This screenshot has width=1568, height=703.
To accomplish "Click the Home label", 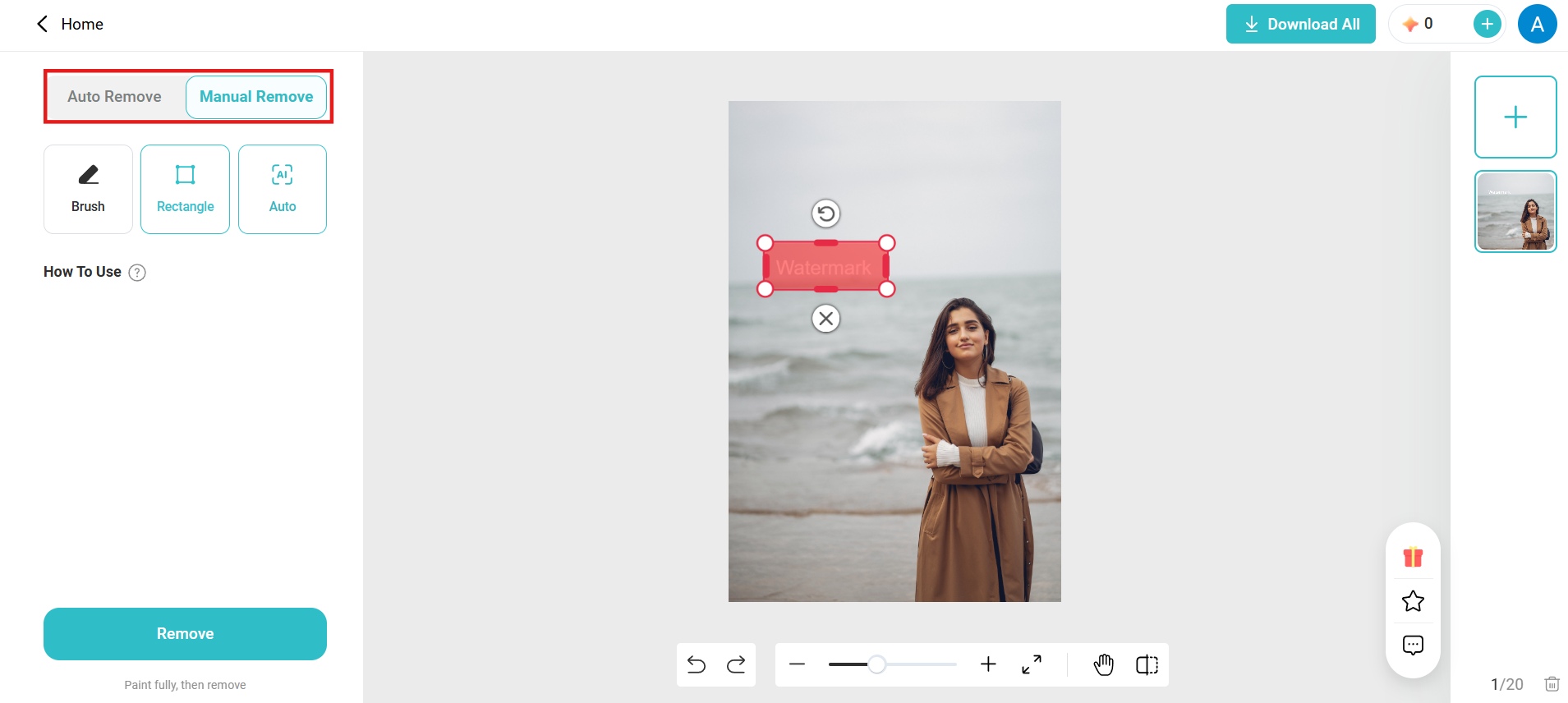I will [x=82, y=24].
